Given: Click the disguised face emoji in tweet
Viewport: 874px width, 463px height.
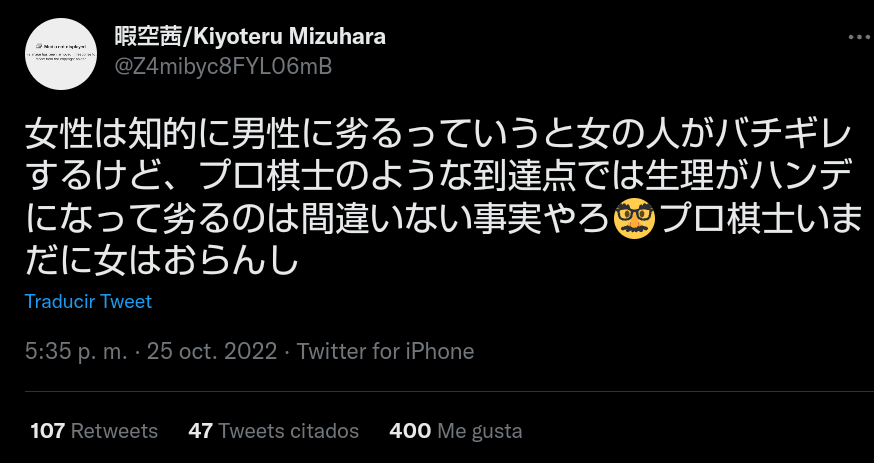Looking at the screenshot, I should point(634,219).
